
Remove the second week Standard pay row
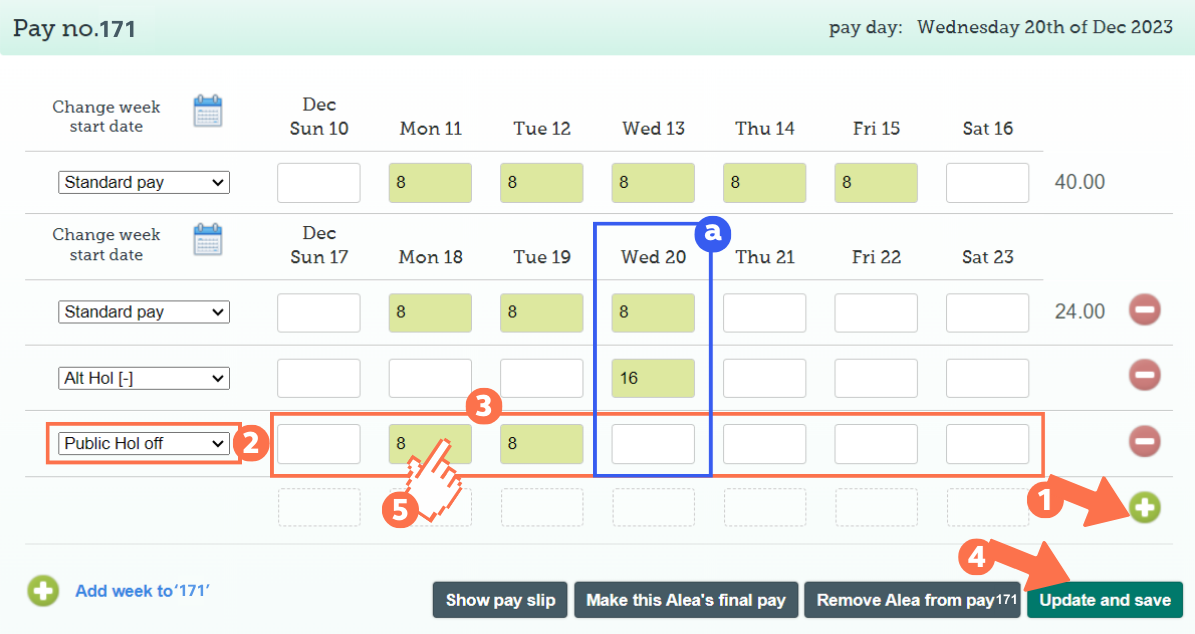(x=1145, y=310)
